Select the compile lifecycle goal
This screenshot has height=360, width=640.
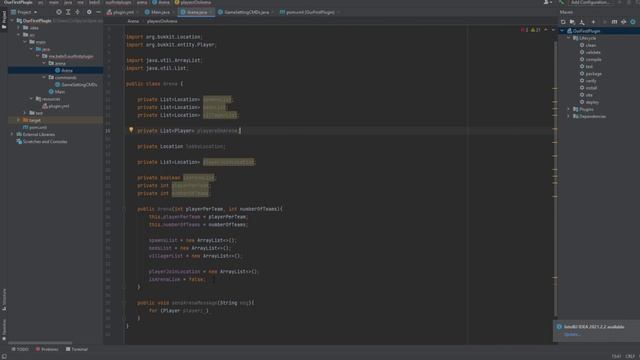click(590, 60)
